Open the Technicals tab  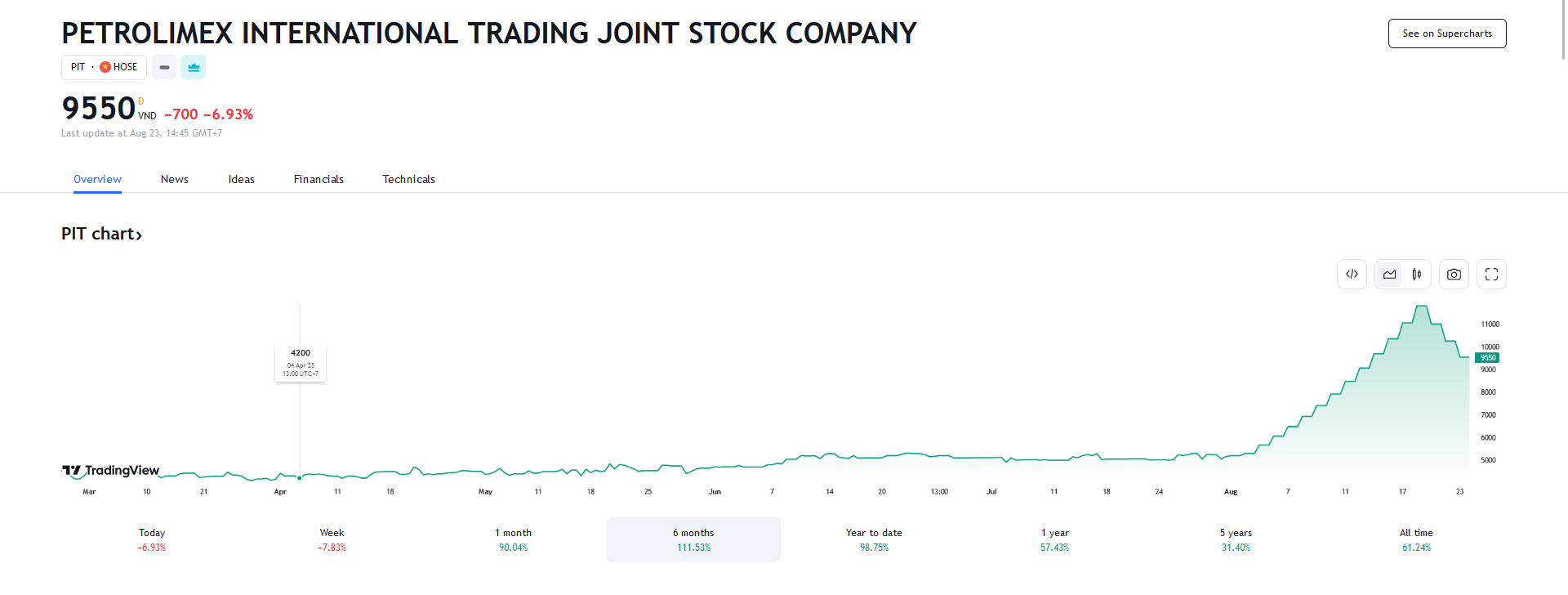tap(408, 179)
